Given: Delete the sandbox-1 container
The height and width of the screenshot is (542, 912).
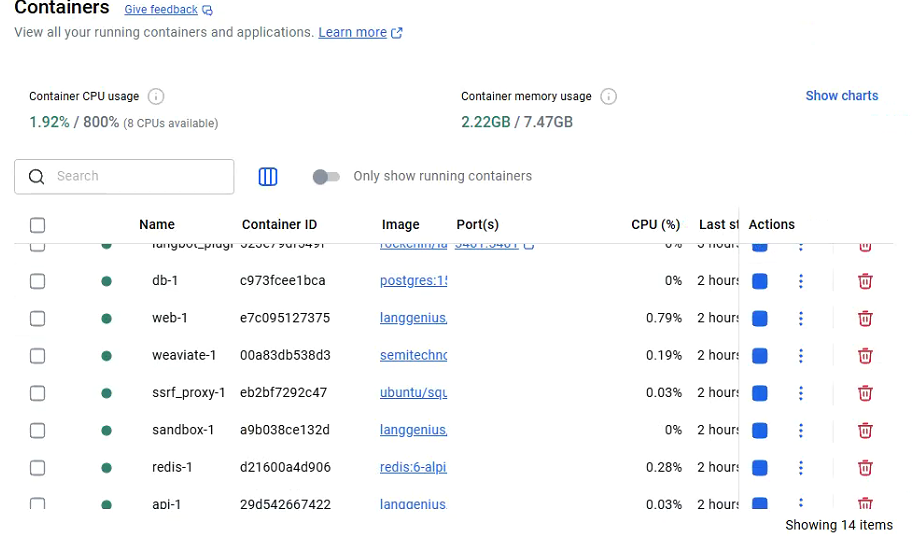Looking at the screenshot, I should click(865, 430).
